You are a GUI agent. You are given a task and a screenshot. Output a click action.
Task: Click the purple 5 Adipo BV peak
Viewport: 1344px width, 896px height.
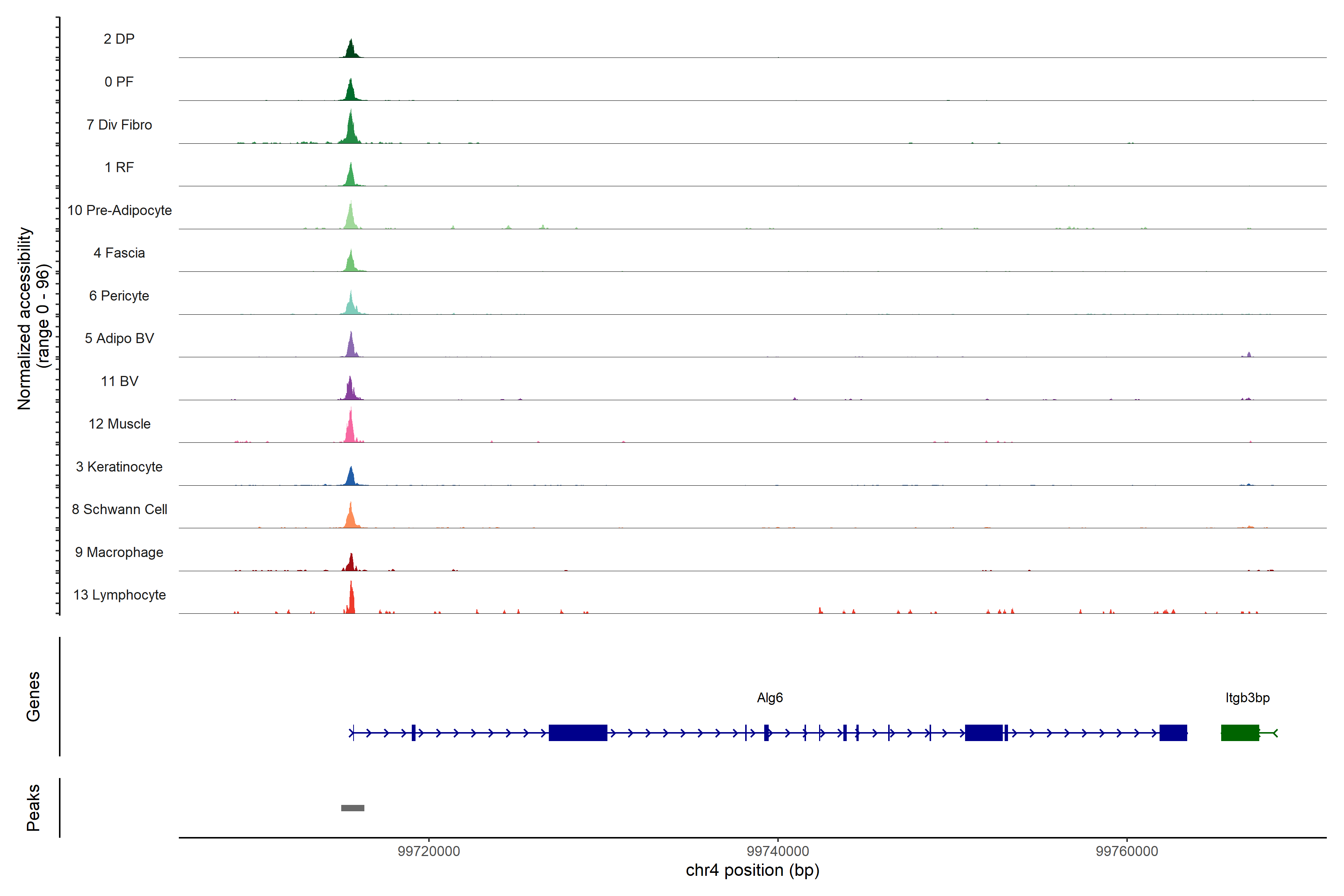[351, 347]
